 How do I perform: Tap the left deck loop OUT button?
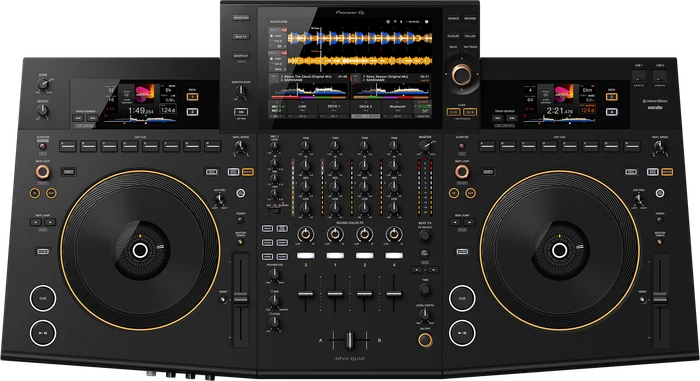click(51, 193)
